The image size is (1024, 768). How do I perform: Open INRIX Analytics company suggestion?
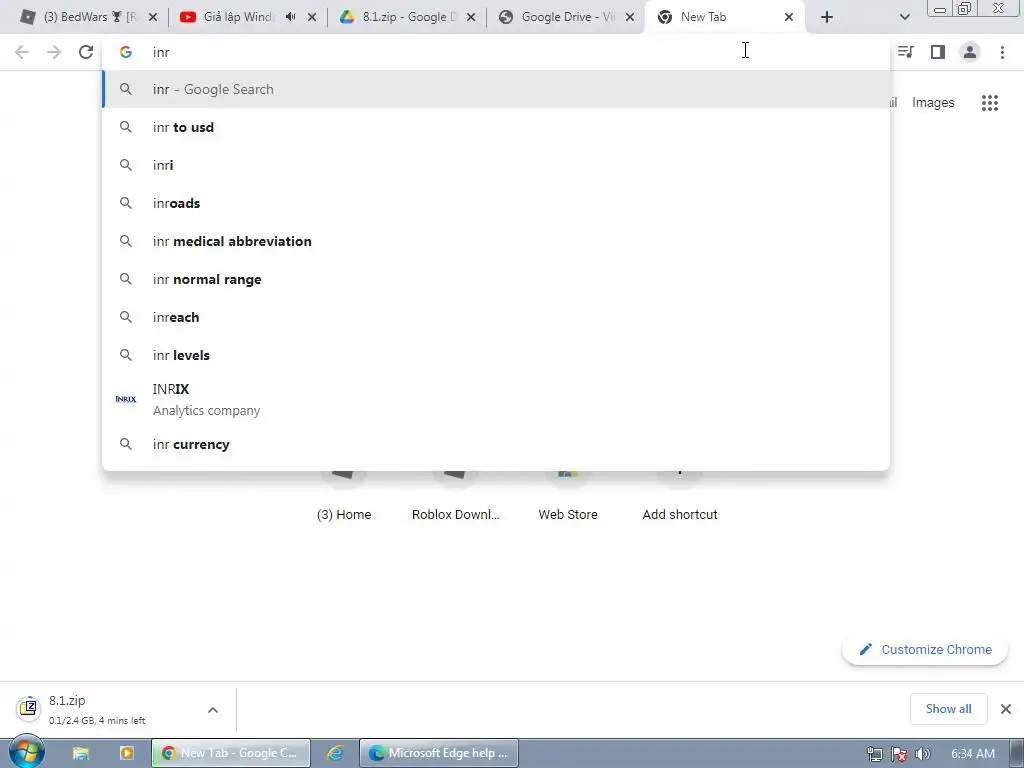[x=496, y=399]
